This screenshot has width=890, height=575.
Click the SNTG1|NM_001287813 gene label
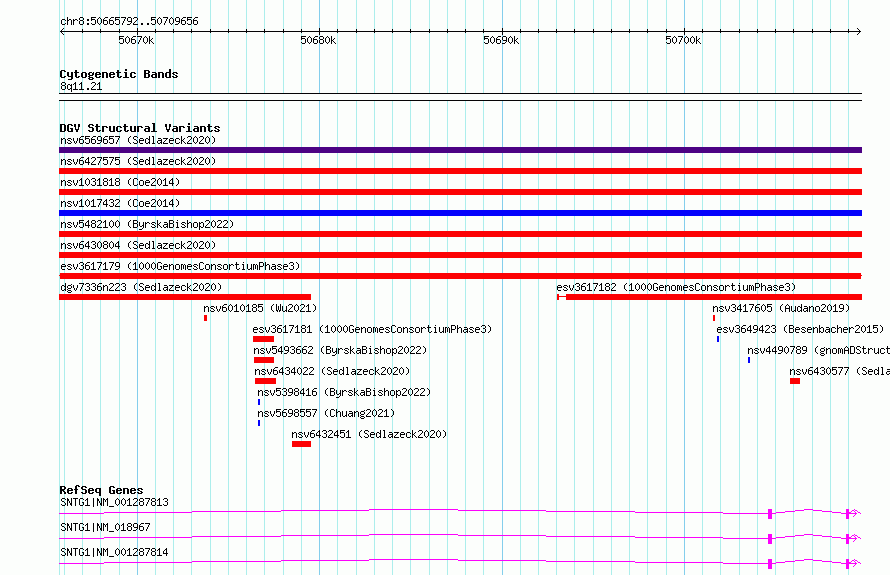[114, 502]
